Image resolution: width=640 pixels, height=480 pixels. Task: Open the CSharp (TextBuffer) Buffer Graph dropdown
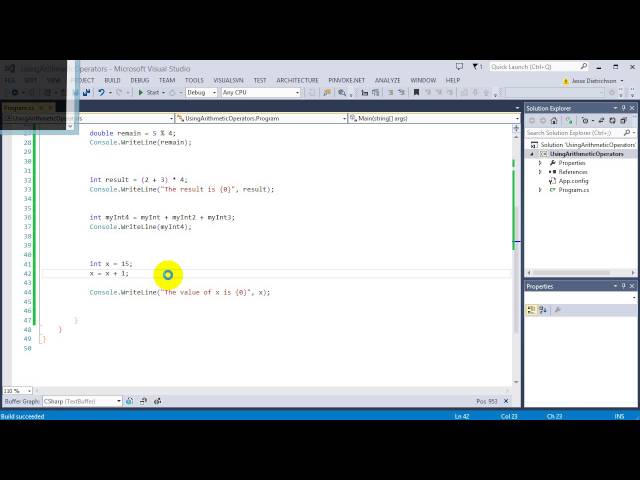[x=82, y=402]
